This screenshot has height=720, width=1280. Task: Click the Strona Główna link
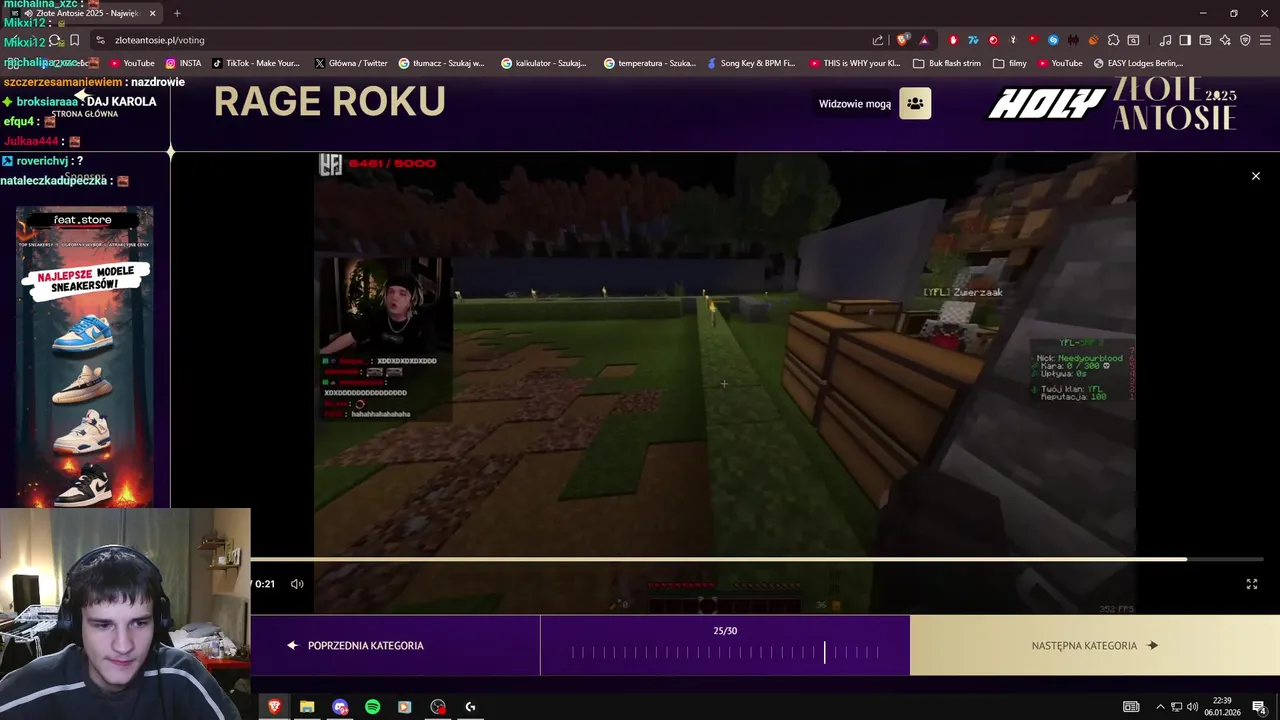click(85, 114)
